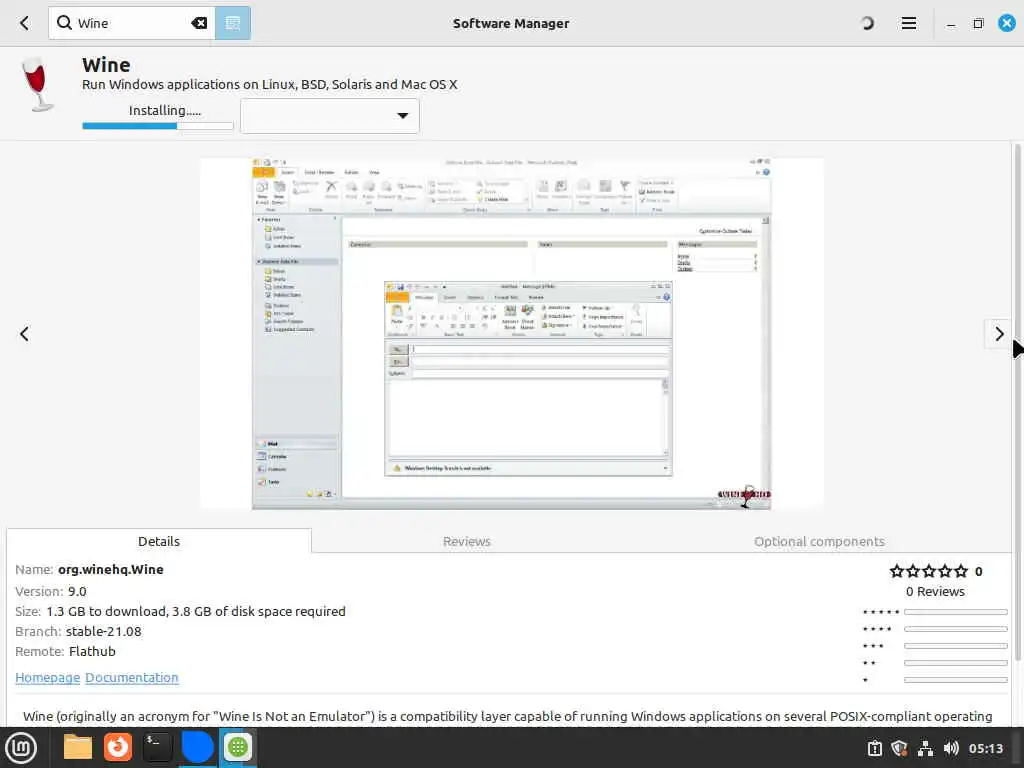Click the one-star rating bar
1024x768 pixels.
[x=955, y=680]
